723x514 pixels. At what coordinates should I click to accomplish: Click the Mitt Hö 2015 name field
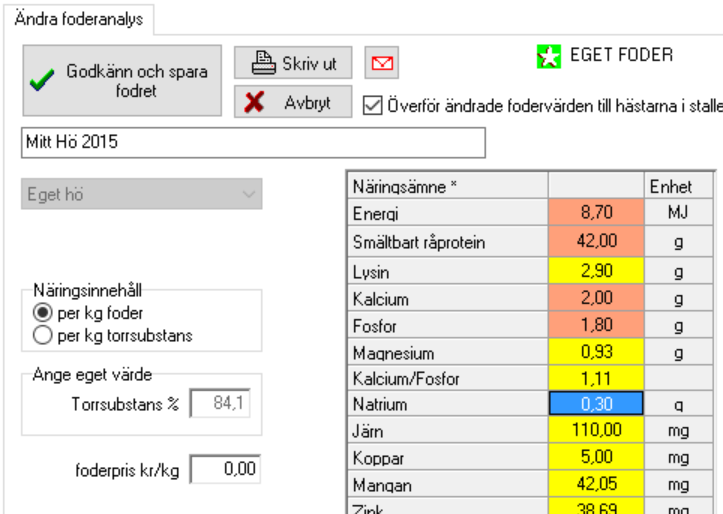click(x=254, y=142)
